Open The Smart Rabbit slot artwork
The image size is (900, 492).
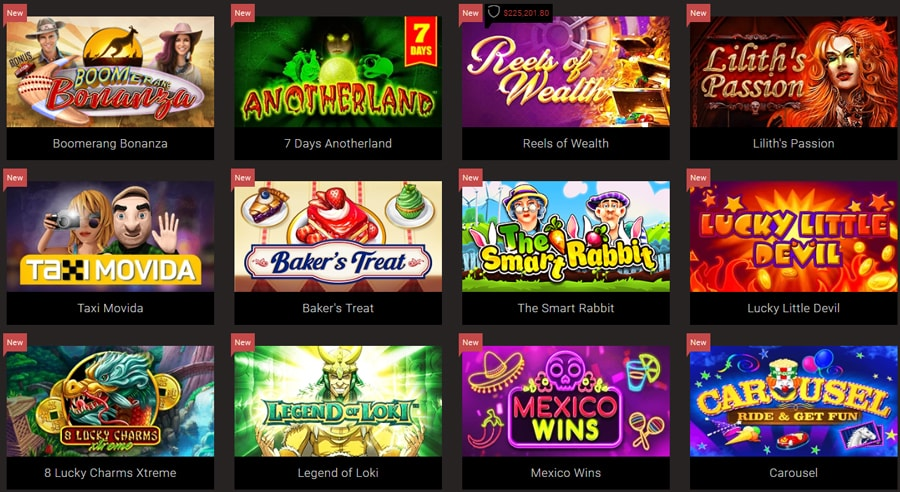[x=566, y=237]
